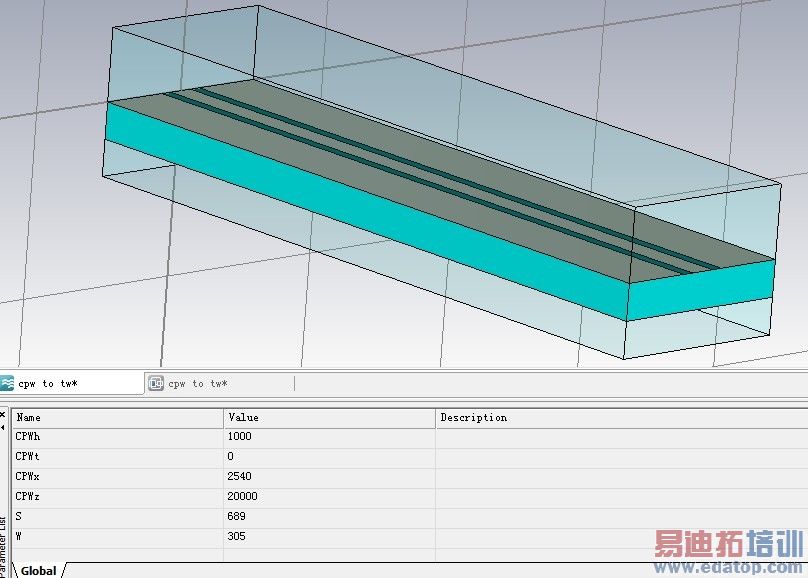Close the Parameter List panel

[x=3, y=415]
